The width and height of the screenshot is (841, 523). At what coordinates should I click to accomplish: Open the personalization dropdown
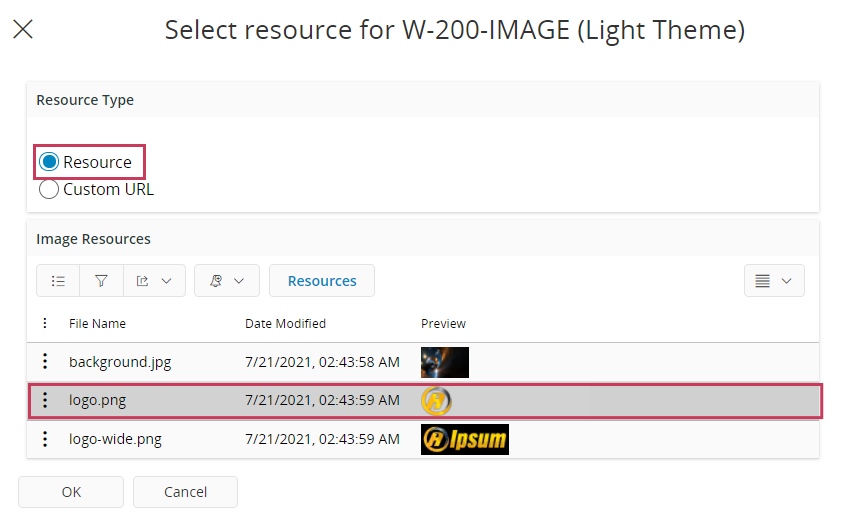click(x=227, y=281)
